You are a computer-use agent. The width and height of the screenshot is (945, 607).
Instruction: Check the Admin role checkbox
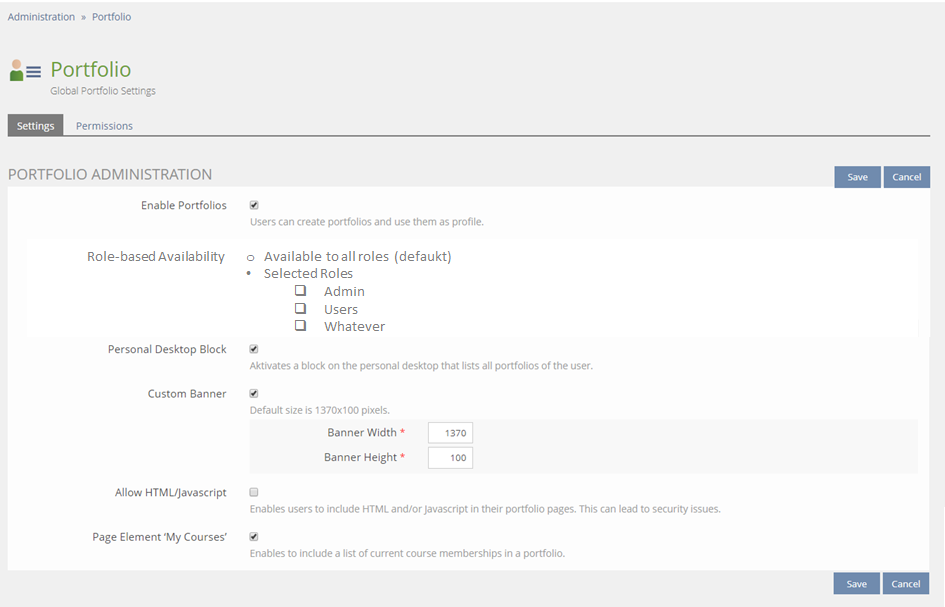pos(300,291)
